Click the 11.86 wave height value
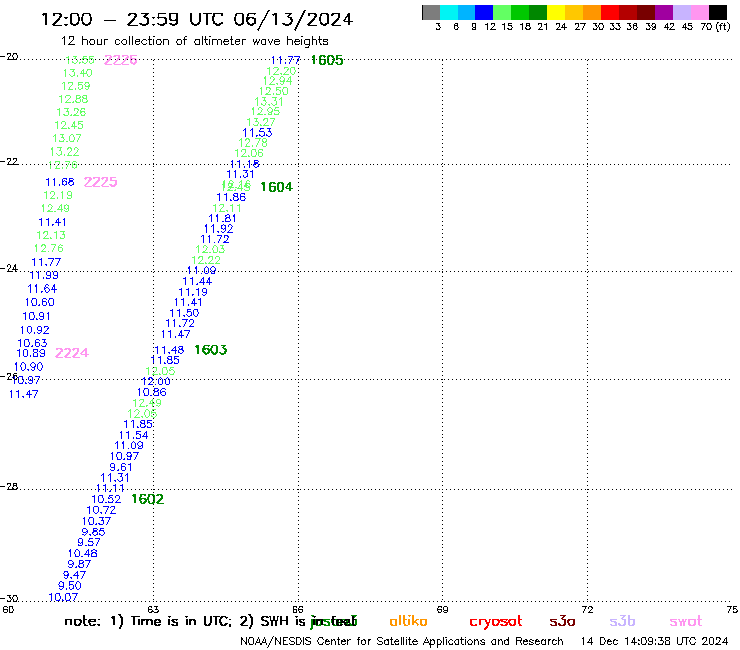Image resolution: width=740 pixels, height=650 pixels. [231, 197]
